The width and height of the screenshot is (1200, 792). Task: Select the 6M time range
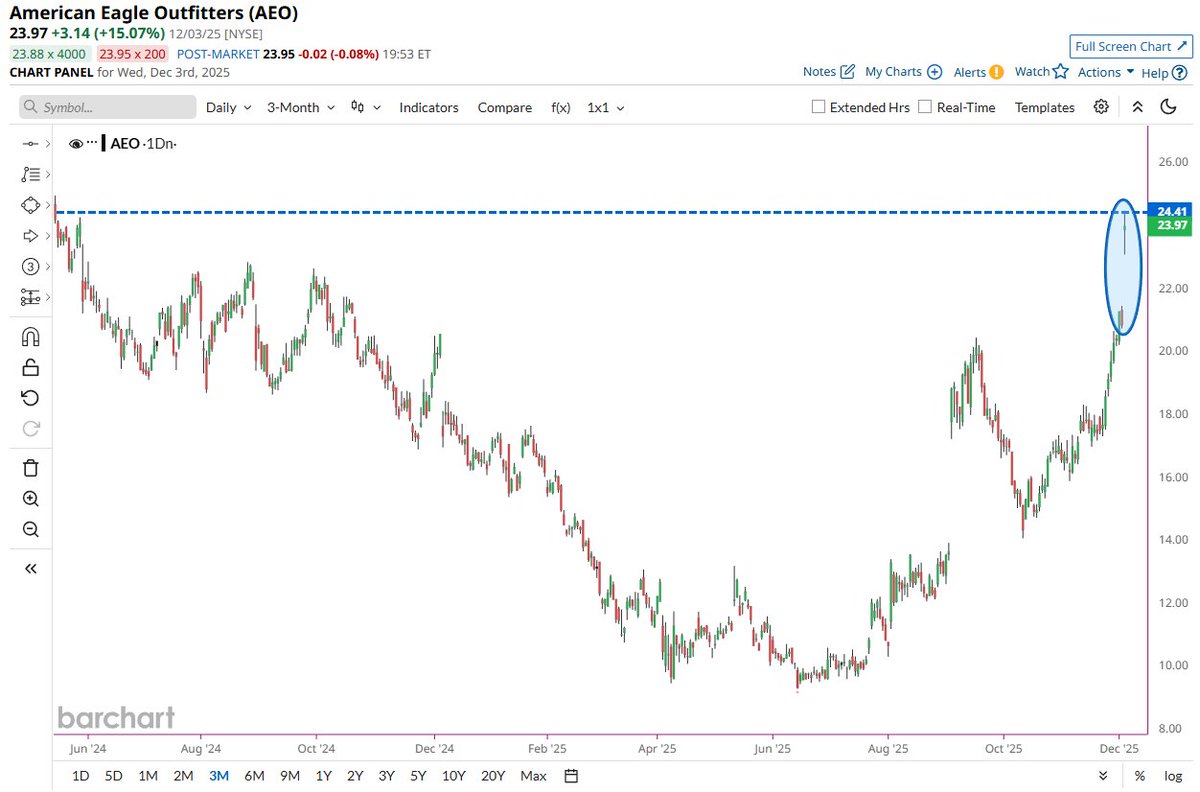[x=254, y=776]
